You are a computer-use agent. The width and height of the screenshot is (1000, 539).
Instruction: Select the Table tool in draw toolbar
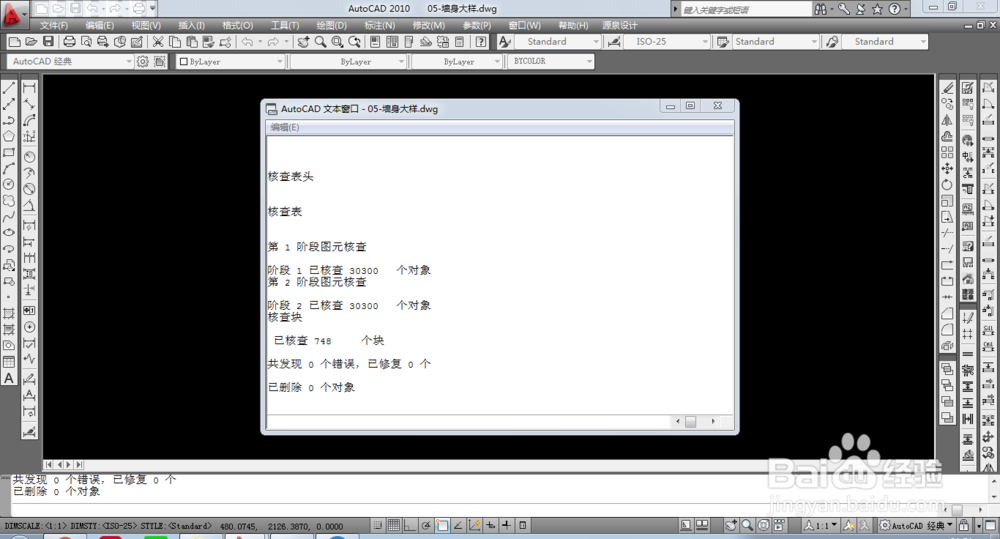pyautogui.click(x=9, y=362)
